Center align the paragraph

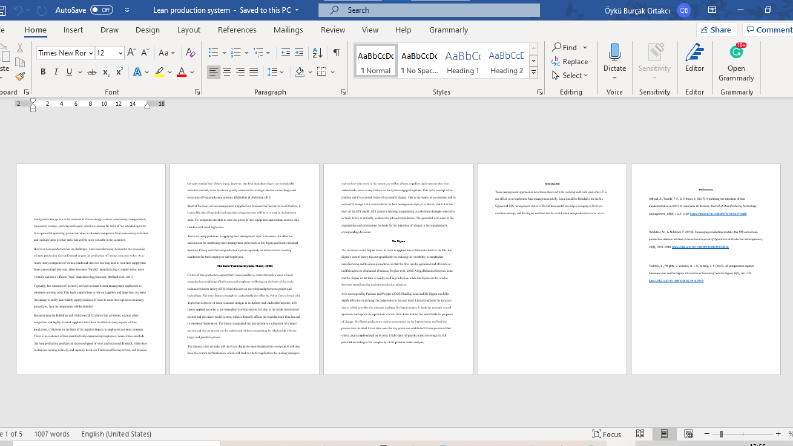click(x=227, y=72)
